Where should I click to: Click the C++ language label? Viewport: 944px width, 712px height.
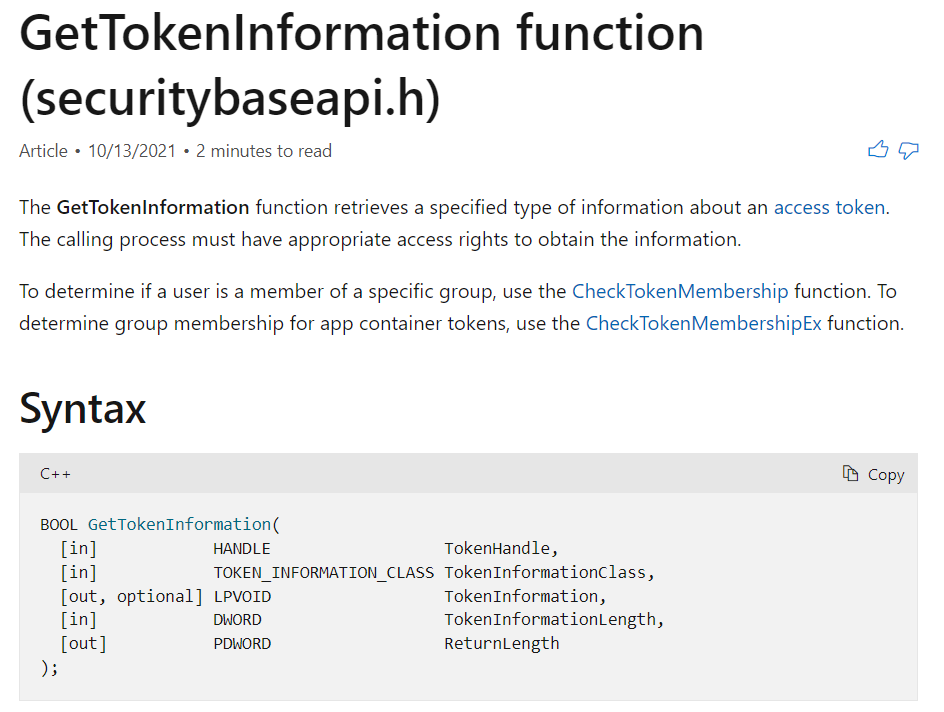tap(55, 474)
